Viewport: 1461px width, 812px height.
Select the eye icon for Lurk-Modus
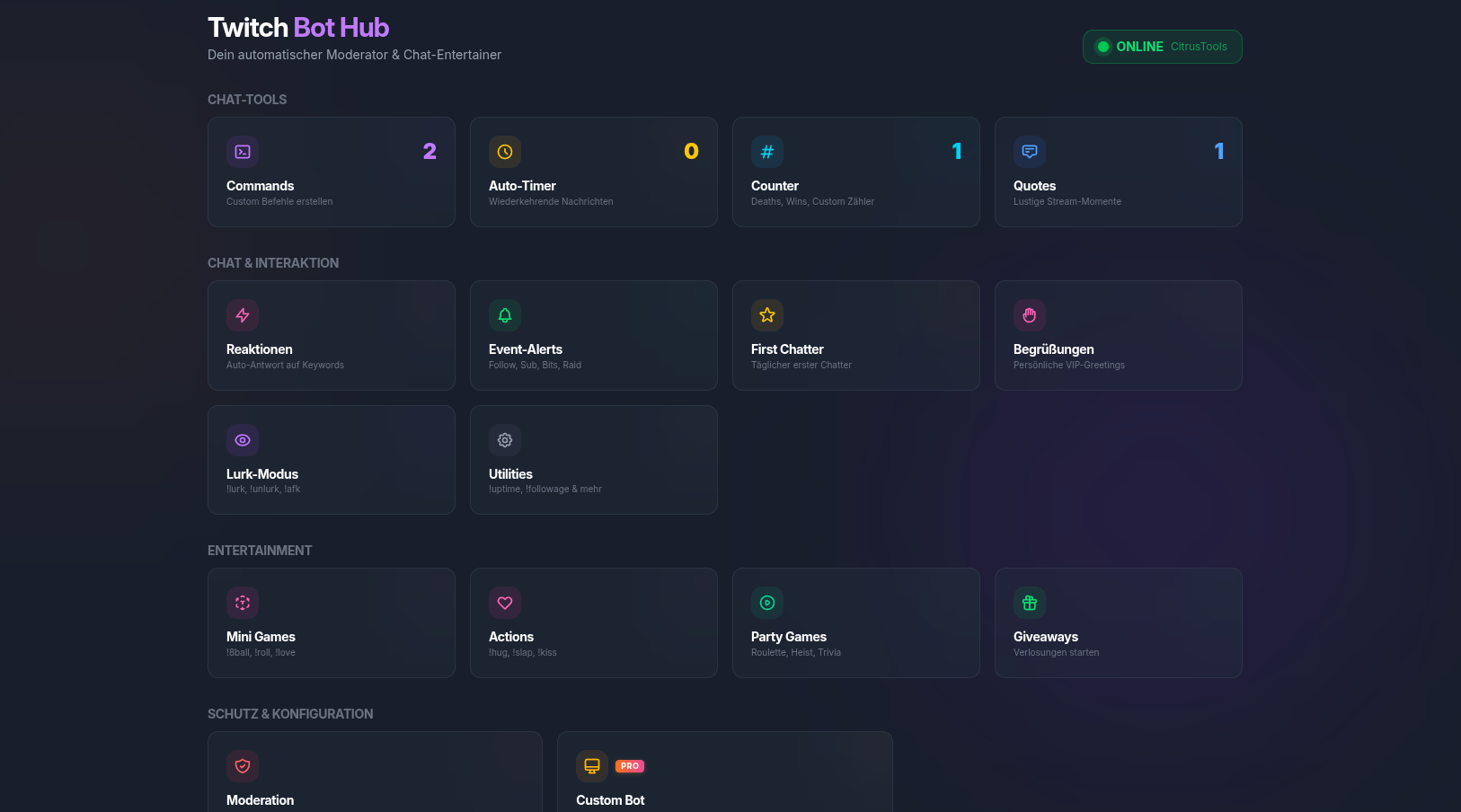tap(243, 440)
